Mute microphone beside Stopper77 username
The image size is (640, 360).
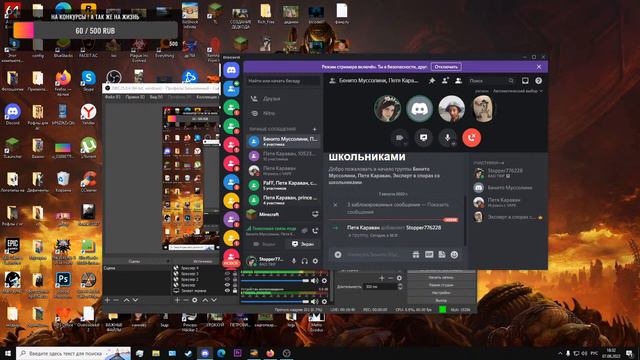[293, 261]
